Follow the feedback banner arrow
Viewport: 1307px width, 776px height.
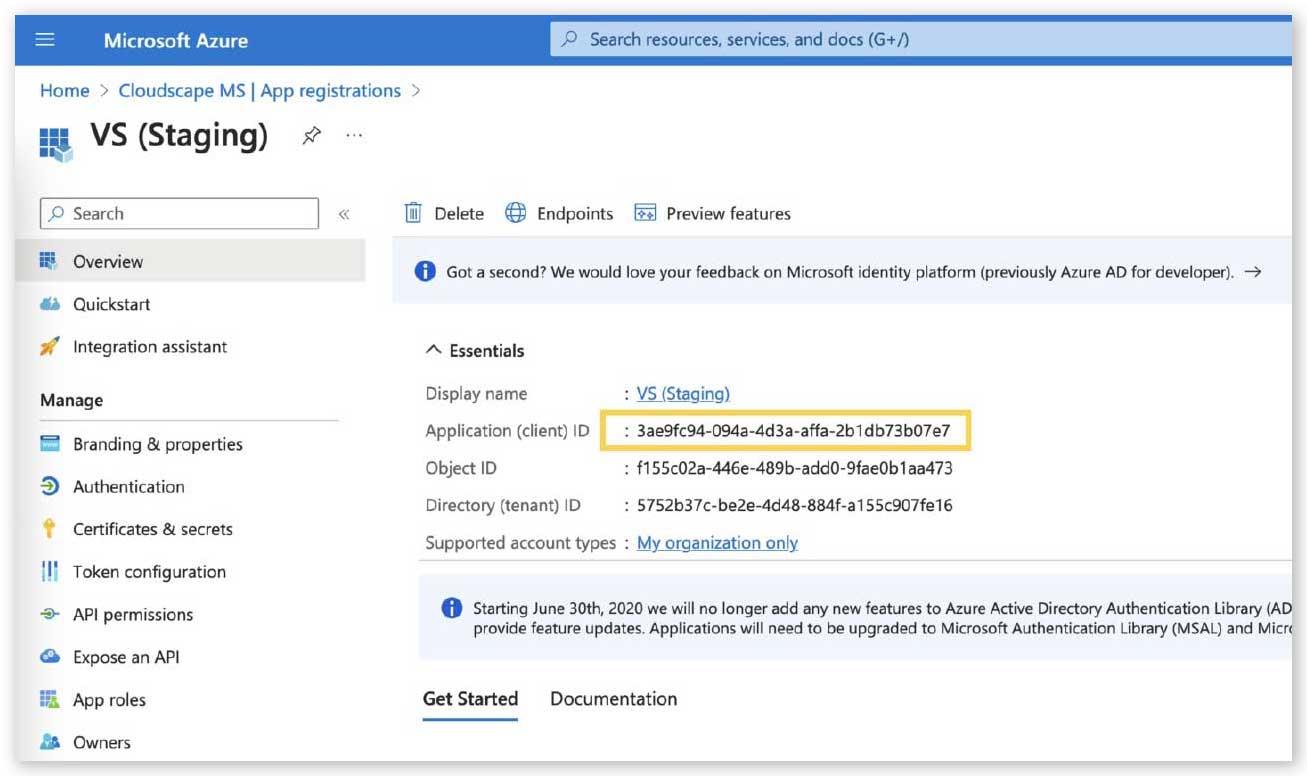pyautogui.click(x=1252, y=272)
